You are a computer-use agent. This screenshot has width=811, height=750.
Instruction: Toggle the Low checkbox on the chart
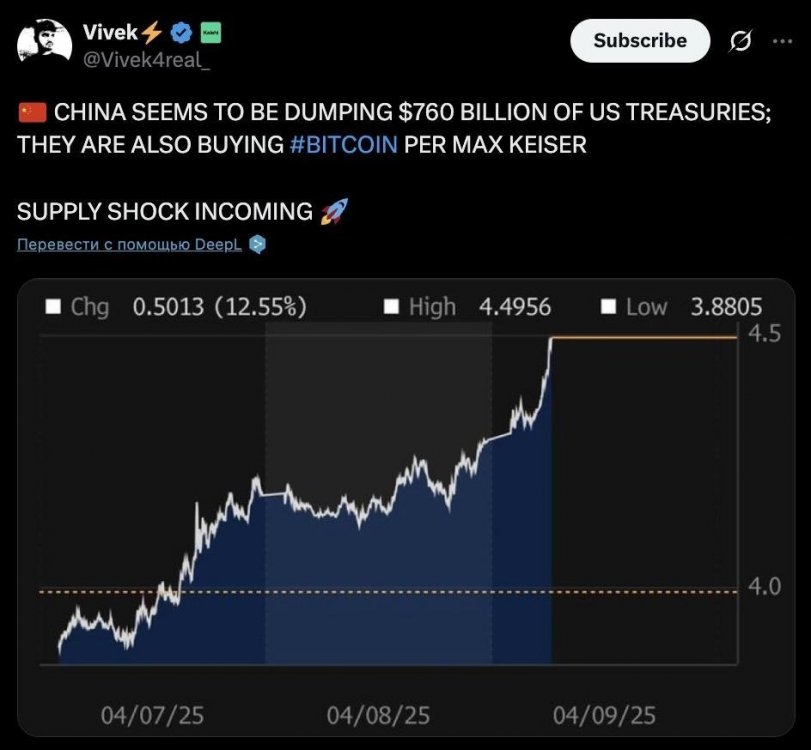[x=608, y=306]
